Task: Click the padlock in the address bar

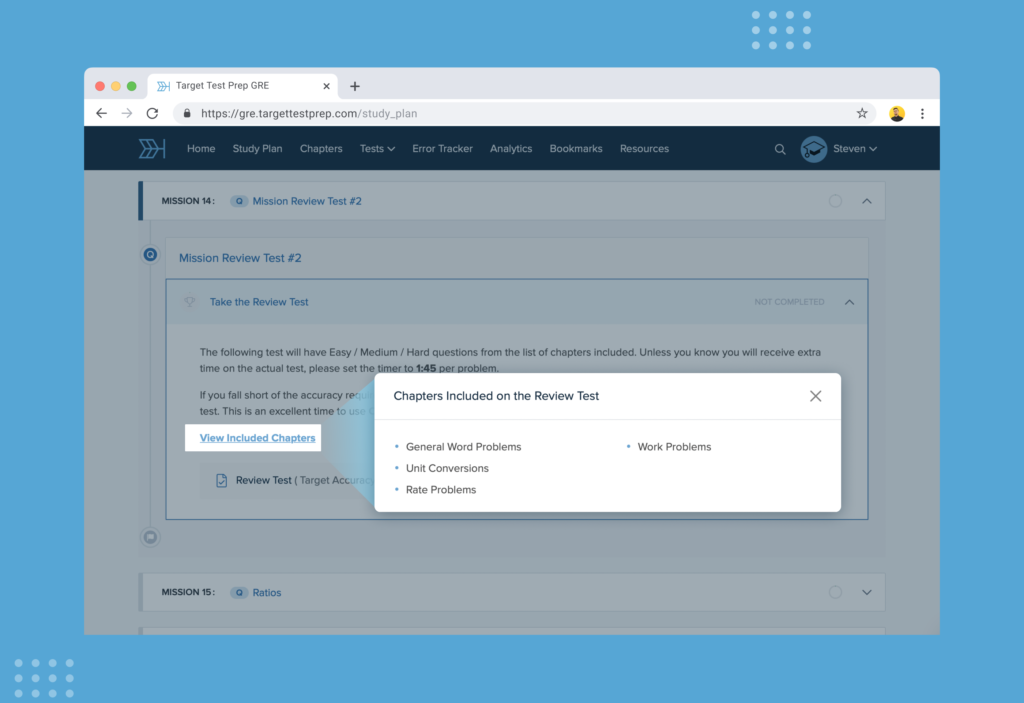Action: click(186, 113)
